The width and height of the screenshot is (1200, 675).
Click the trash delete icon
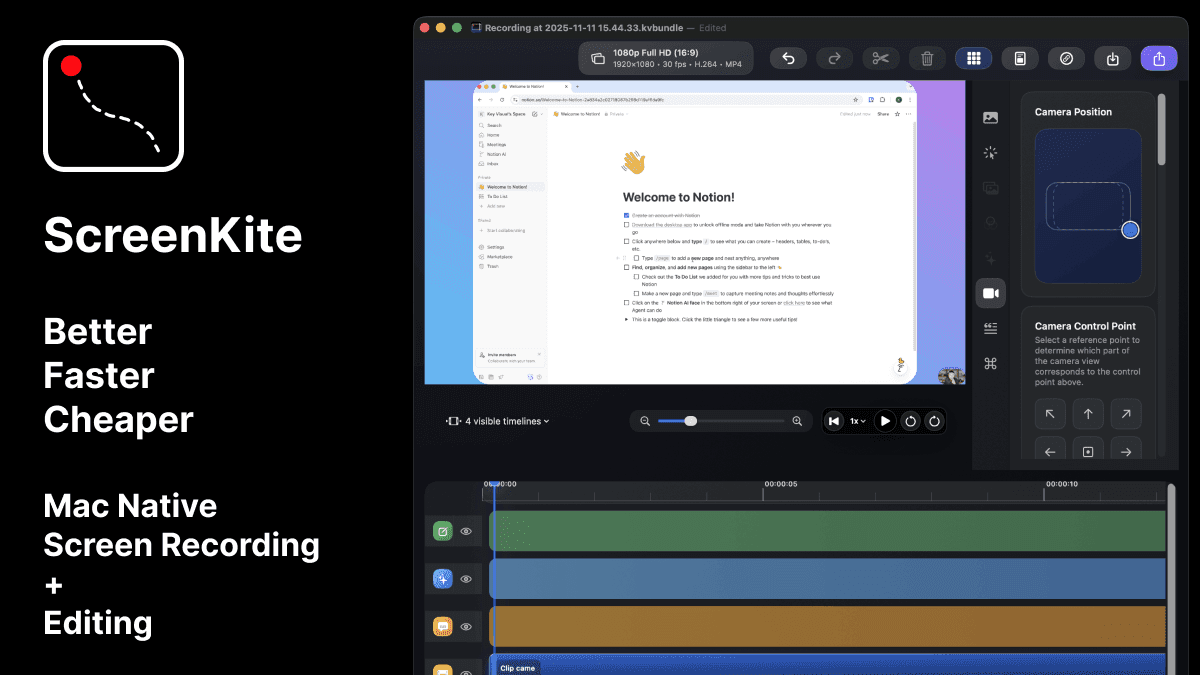click(927, 58)
